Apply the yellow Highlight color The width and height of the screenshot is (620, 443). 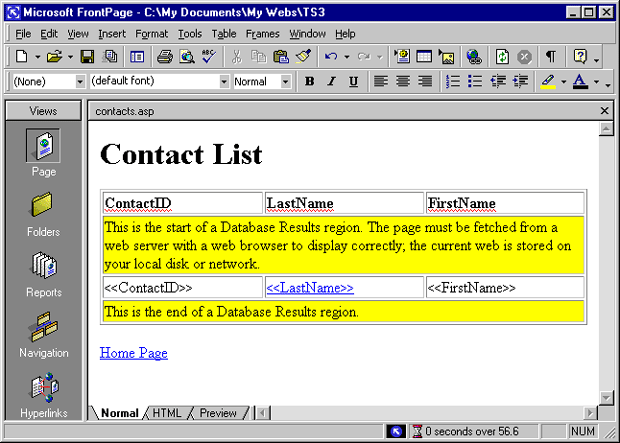click(x=548, y=81)
